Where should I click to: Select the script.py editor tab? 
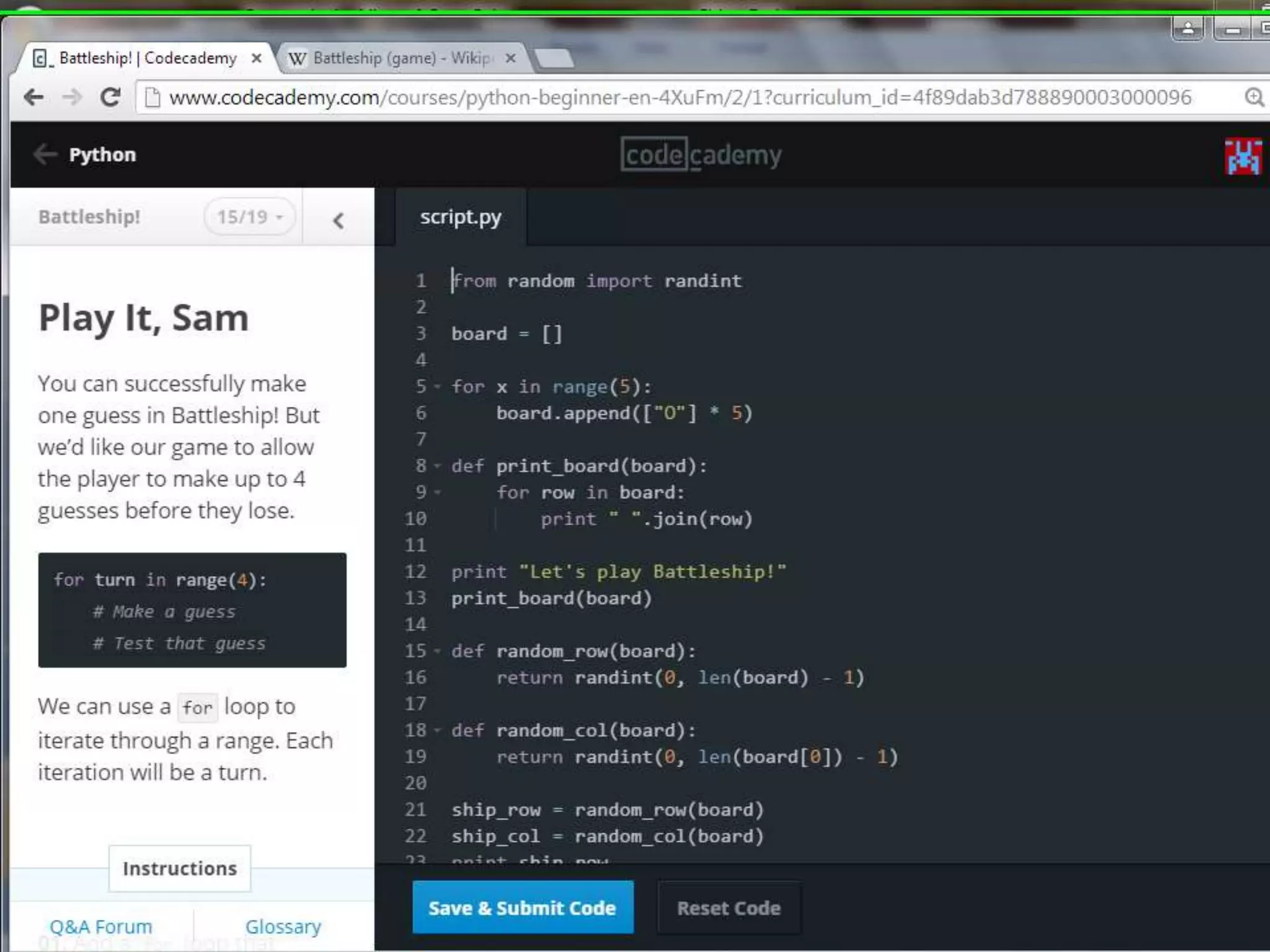[x=460, y=218]
